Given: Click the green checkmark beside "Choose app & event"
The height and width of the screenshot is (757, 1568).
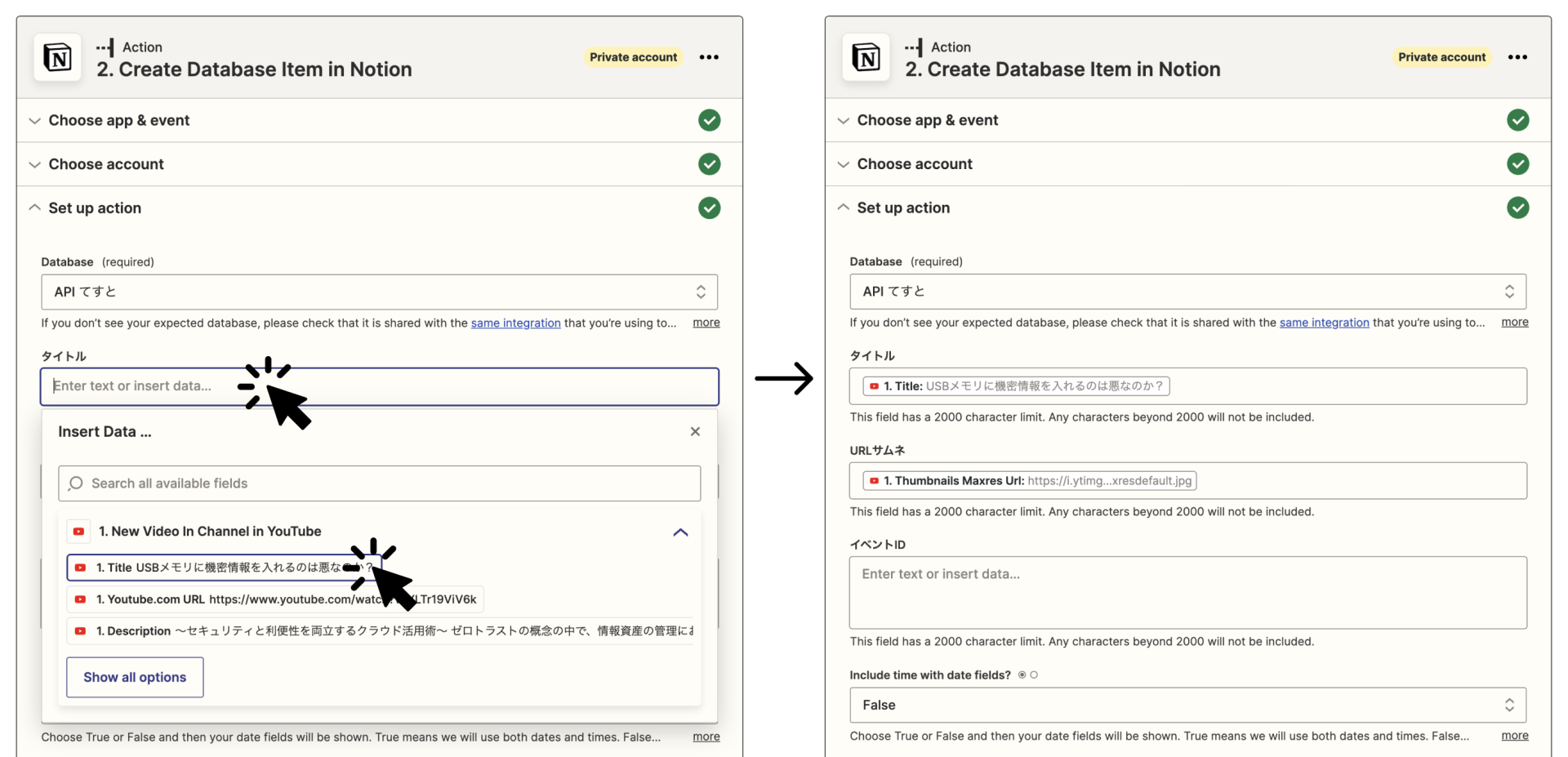Looking at the screenshot, I should [709, 120].
